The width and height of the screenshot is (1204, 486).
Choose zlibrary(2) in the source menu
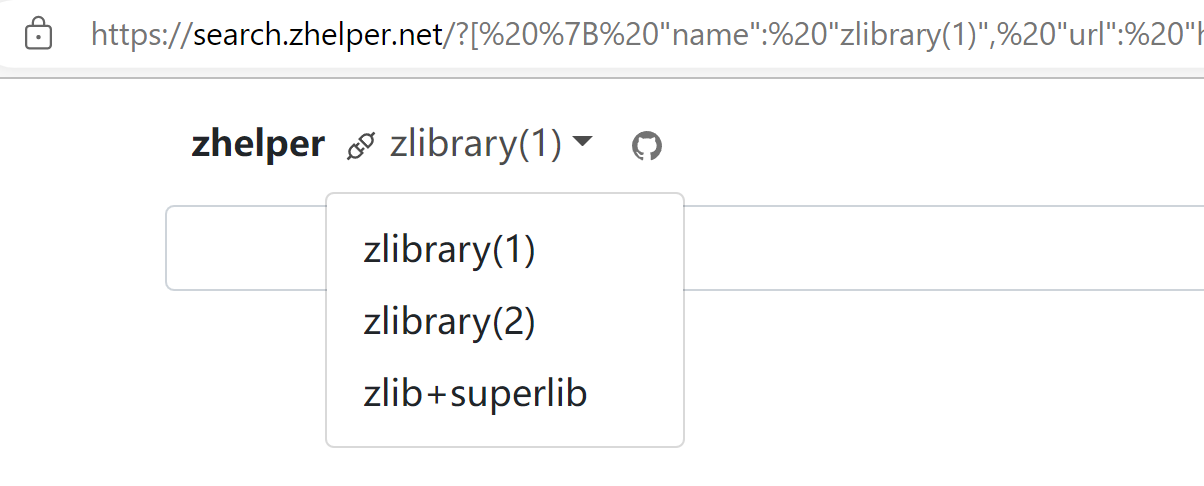tap(450, 322)
